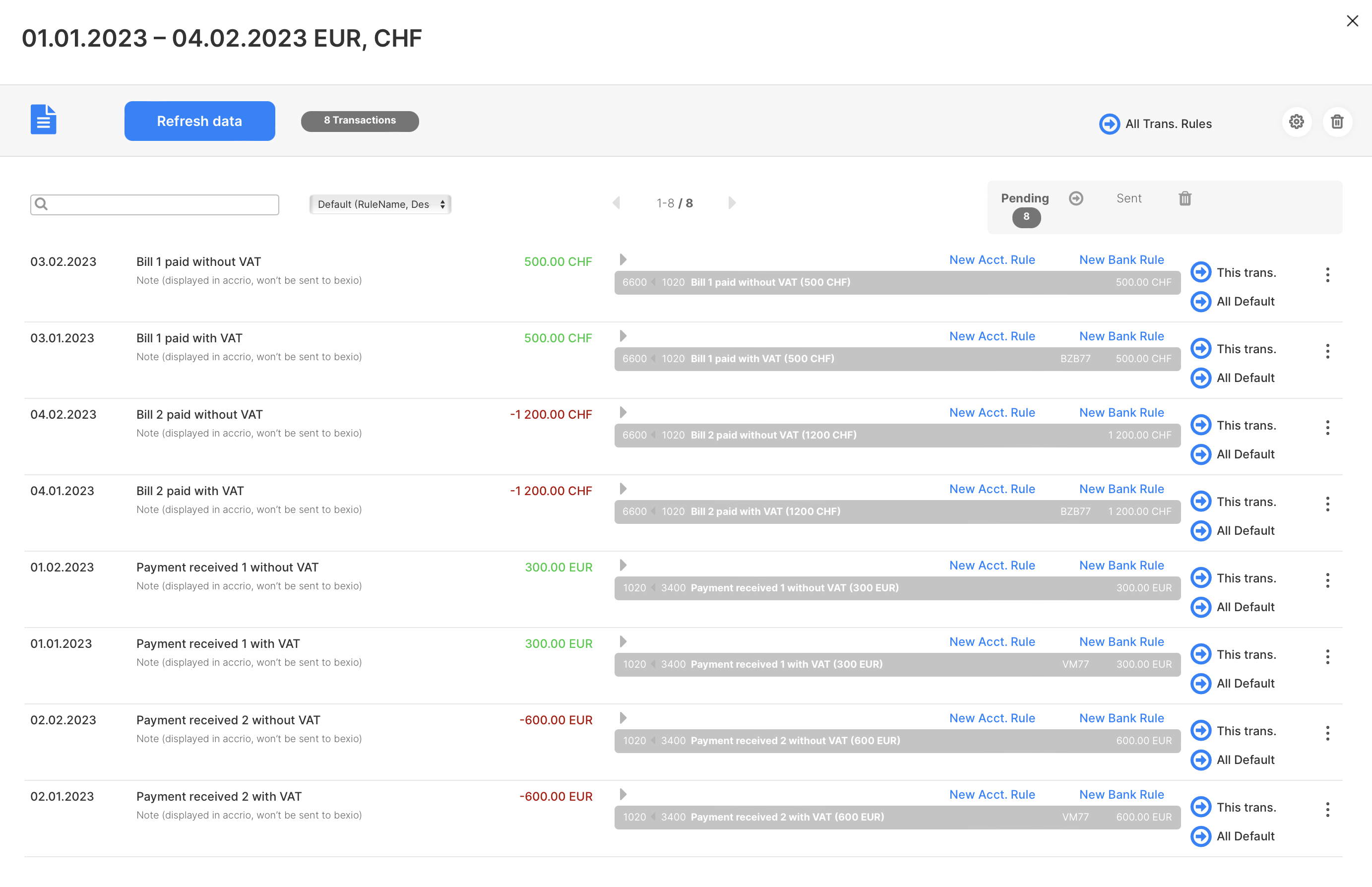Click date 04.02.2023 in transaction list
The height and width of the screenshot is (887, 1372).
tap(63, 415)
